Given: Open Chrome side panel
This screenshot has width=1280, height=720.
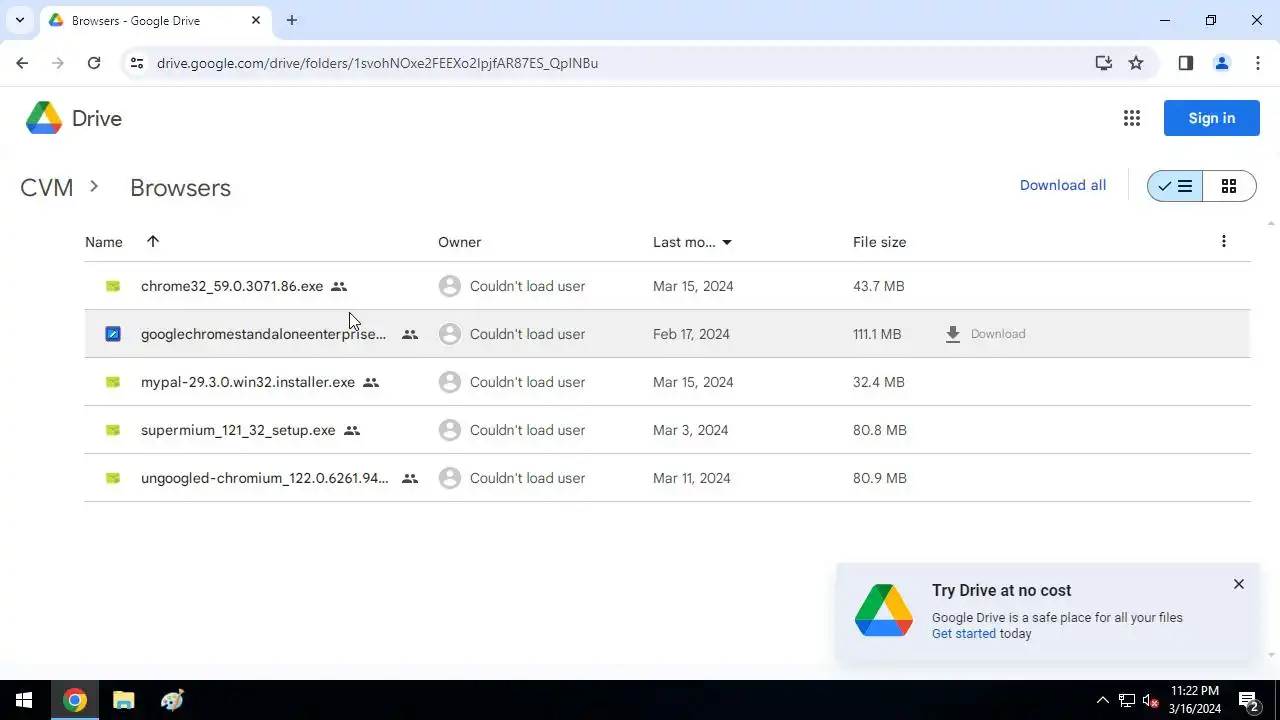Looking at the screenshot, I should click(x=1185, y=63).
